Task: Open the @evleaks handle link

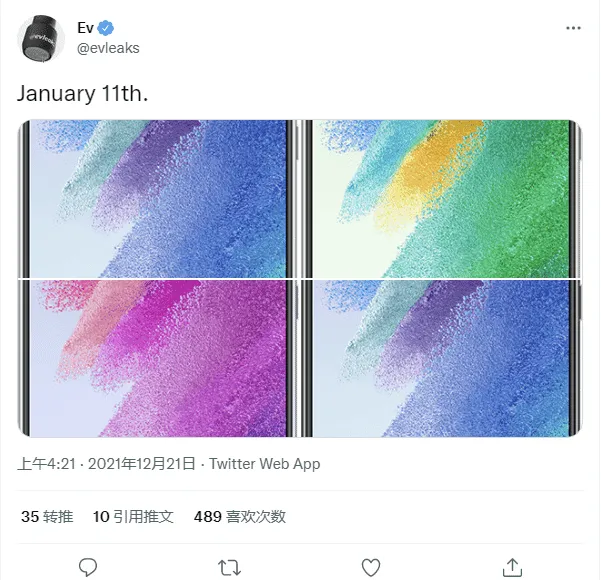Action: 108,48
